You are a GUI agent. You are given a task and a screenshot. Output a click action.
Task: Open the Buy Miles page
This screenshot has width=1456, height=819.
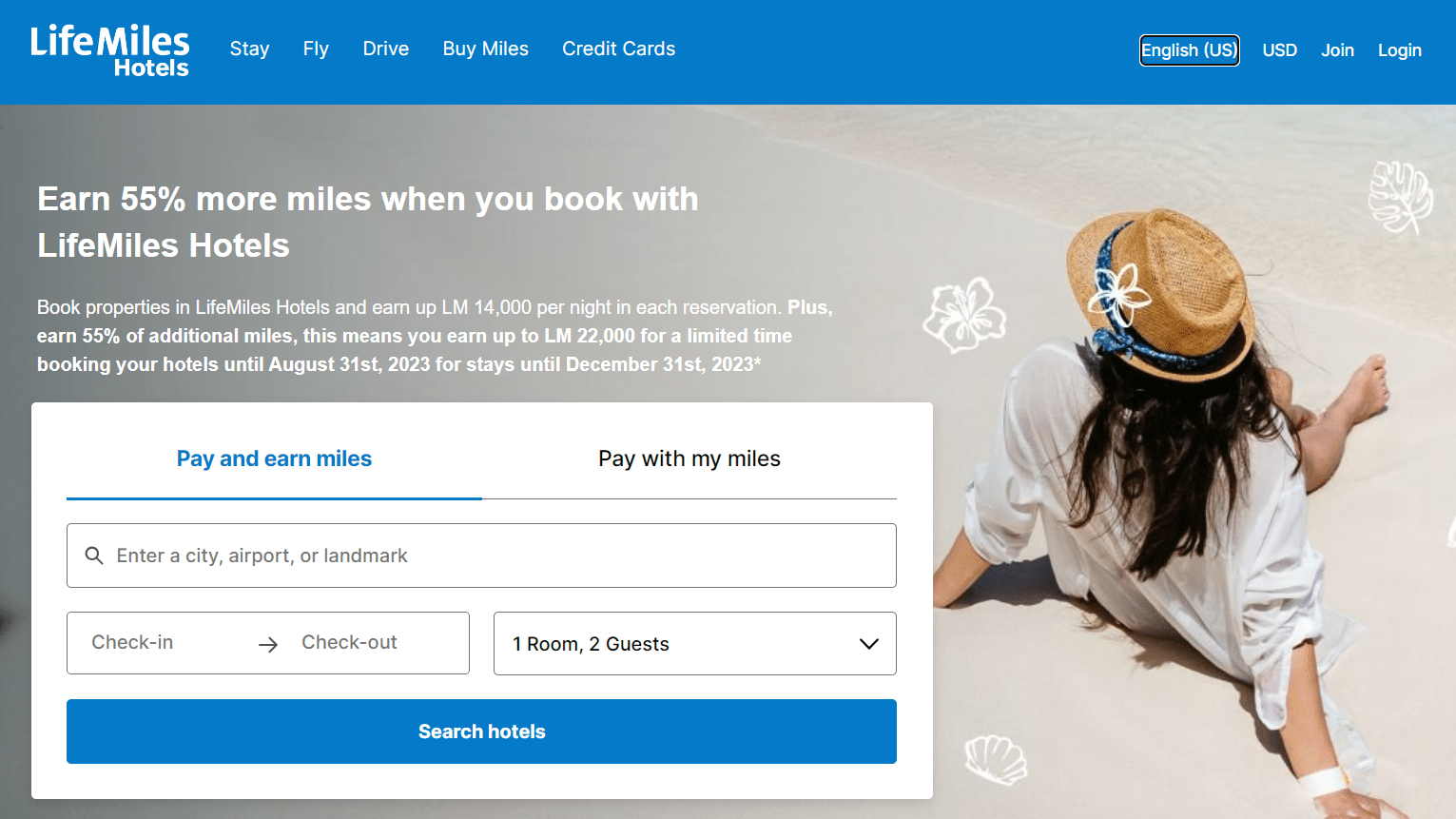click(x=485, y=49)
